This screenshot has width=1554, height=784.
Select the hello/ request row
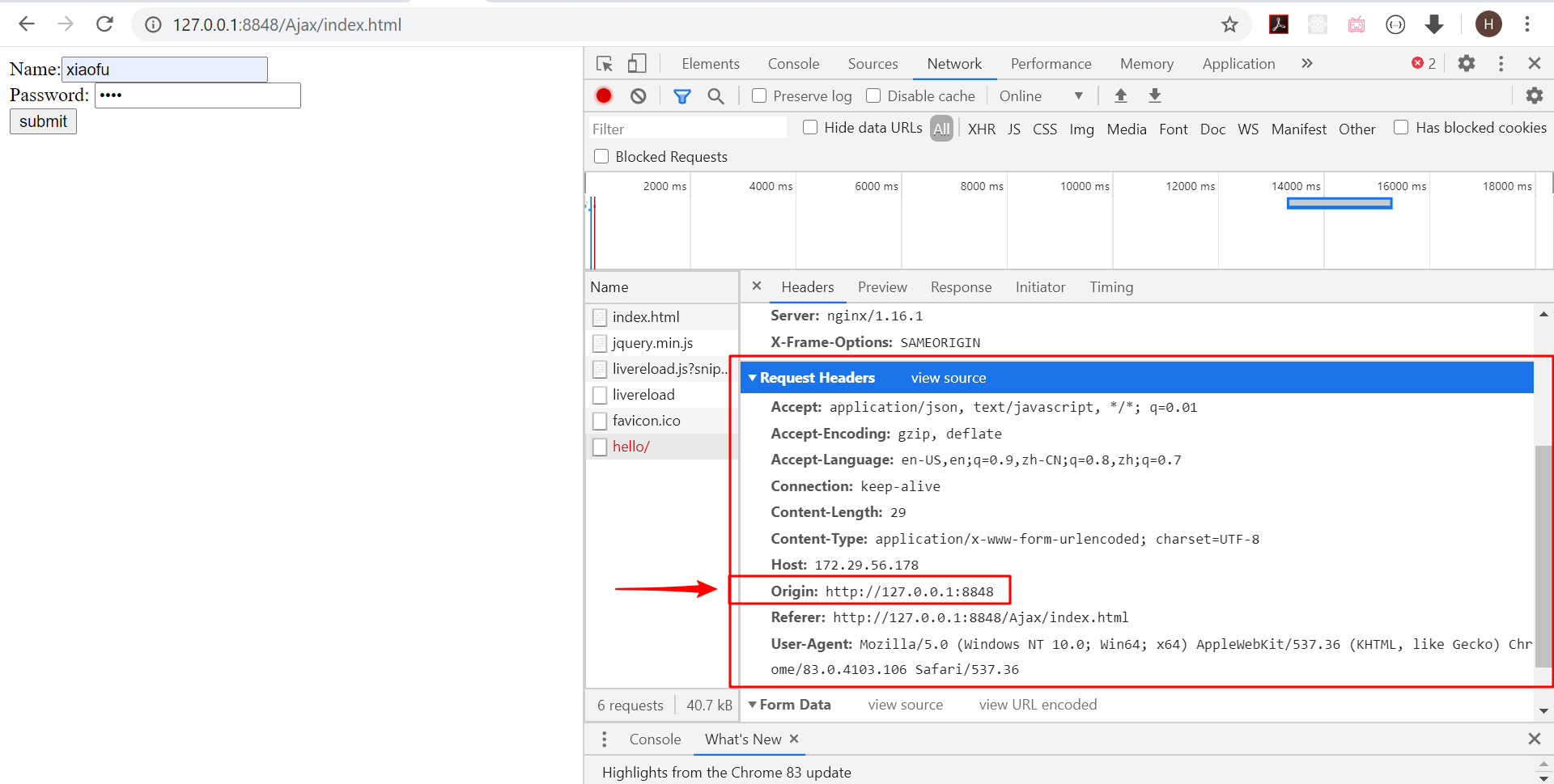[662, 447]
